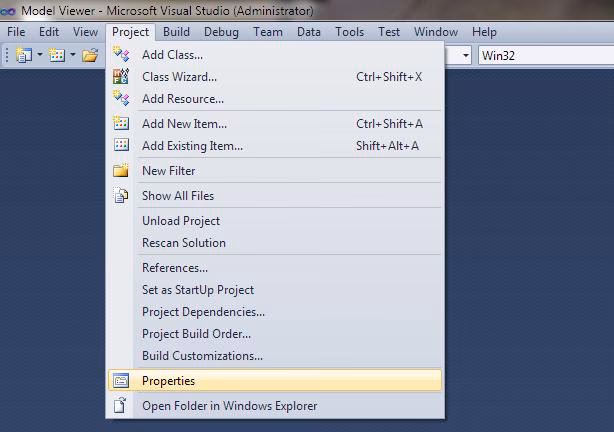Choose Add Class... from Project menu

(275, 54)
